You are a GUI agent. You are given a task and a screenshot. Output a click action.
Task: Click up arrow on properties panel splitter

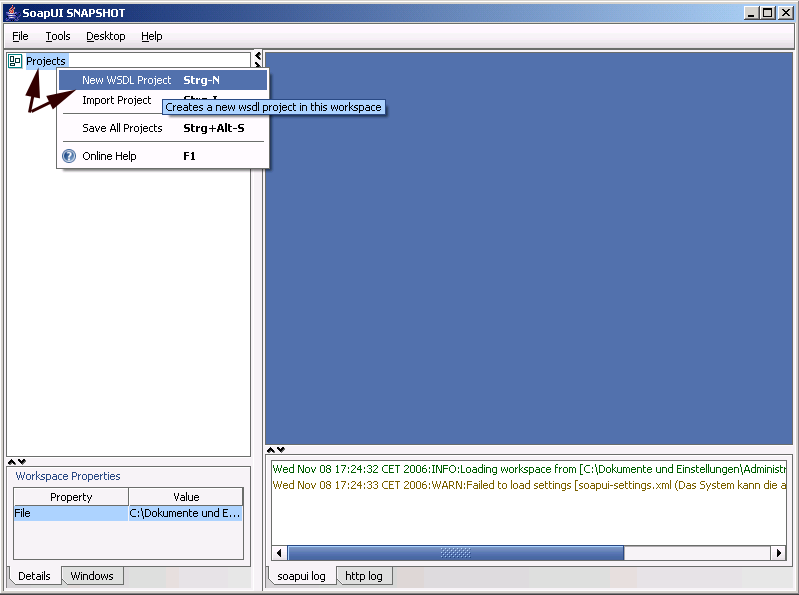12,462
